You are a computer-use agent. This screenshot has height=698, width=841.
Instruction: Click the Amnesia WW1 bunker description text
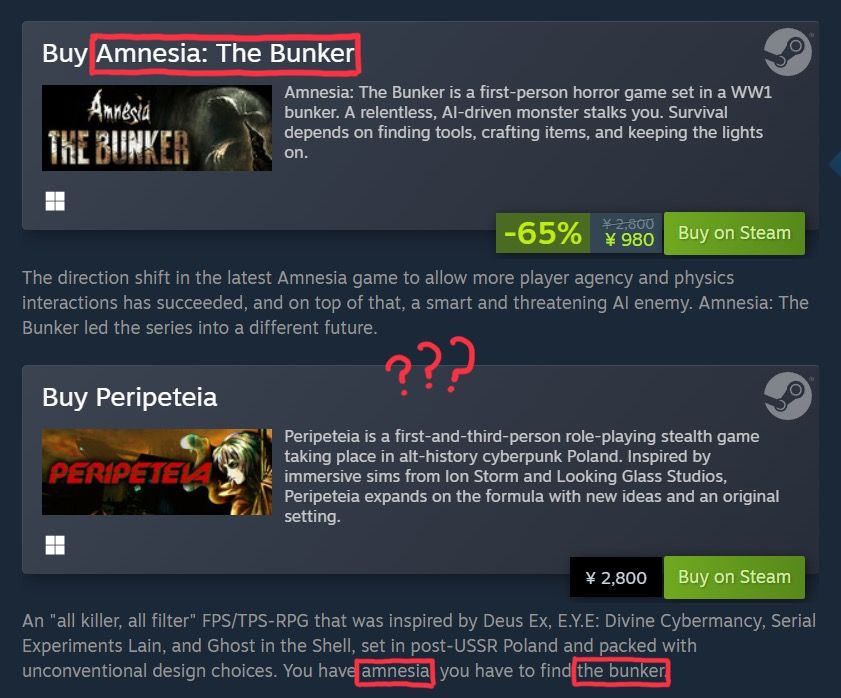[x=528, y=122]
